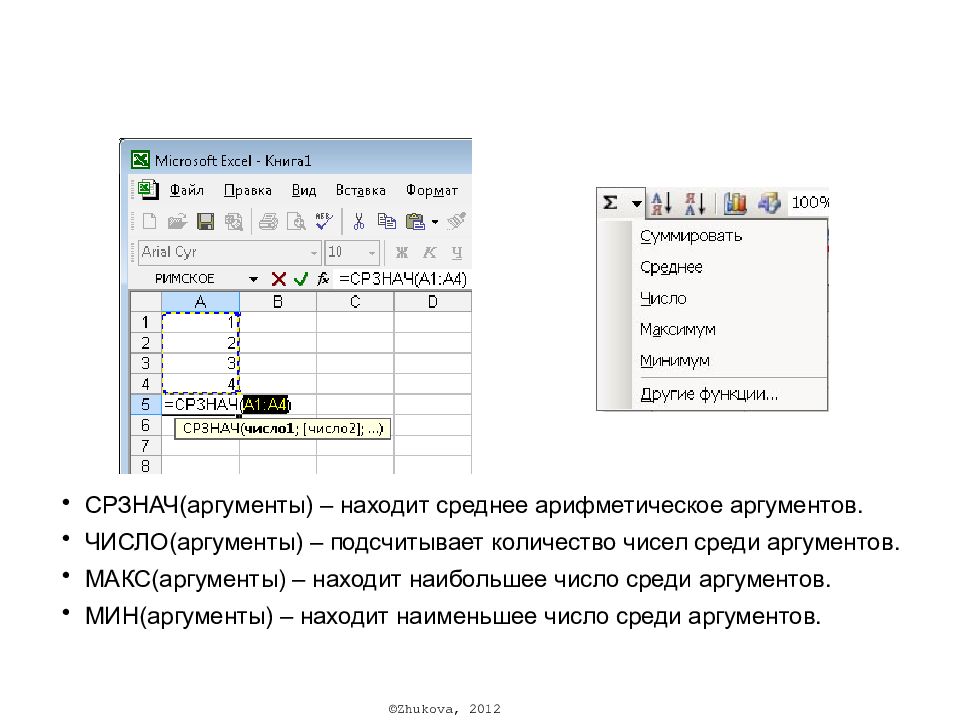The height and width of the screenshot is (720, 960).
Task: Click the Open folder icon
Action: tap(177, 221)
